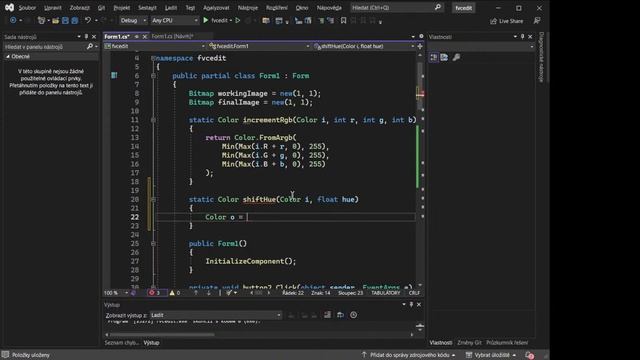
Task: Click the Visual Studio logo icon
Action: (9, 7)
